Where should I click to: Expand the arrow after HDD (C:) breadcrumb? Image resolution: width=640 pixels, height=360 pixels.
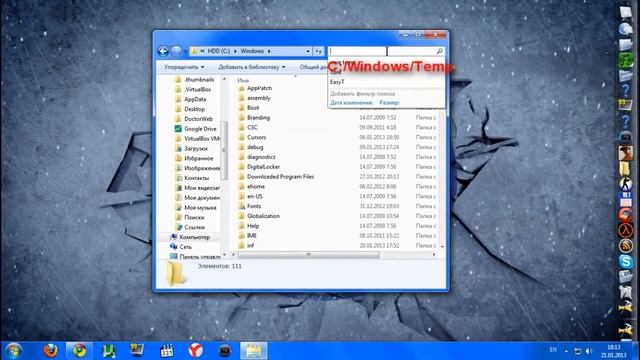pyautogui.click(x=236, y=51)
